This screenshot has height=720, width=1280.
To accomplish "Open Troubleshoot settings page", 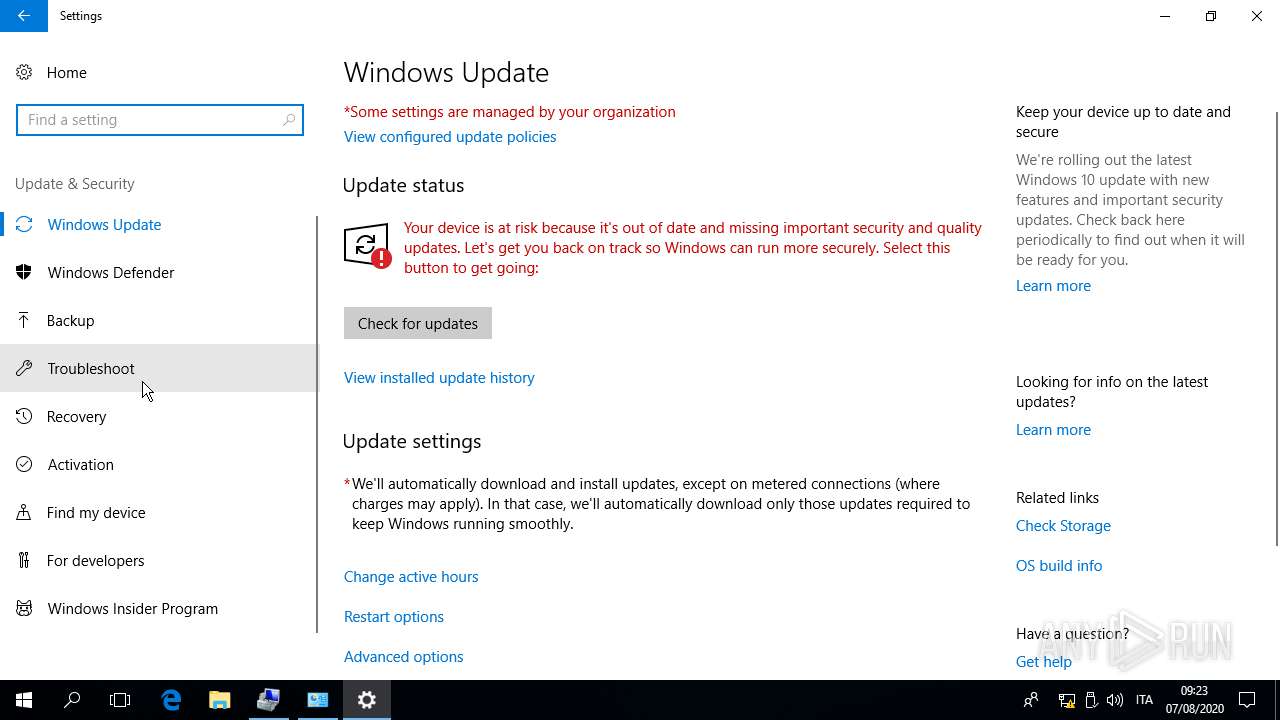I will pyautogui.click(x=160, y=368).
